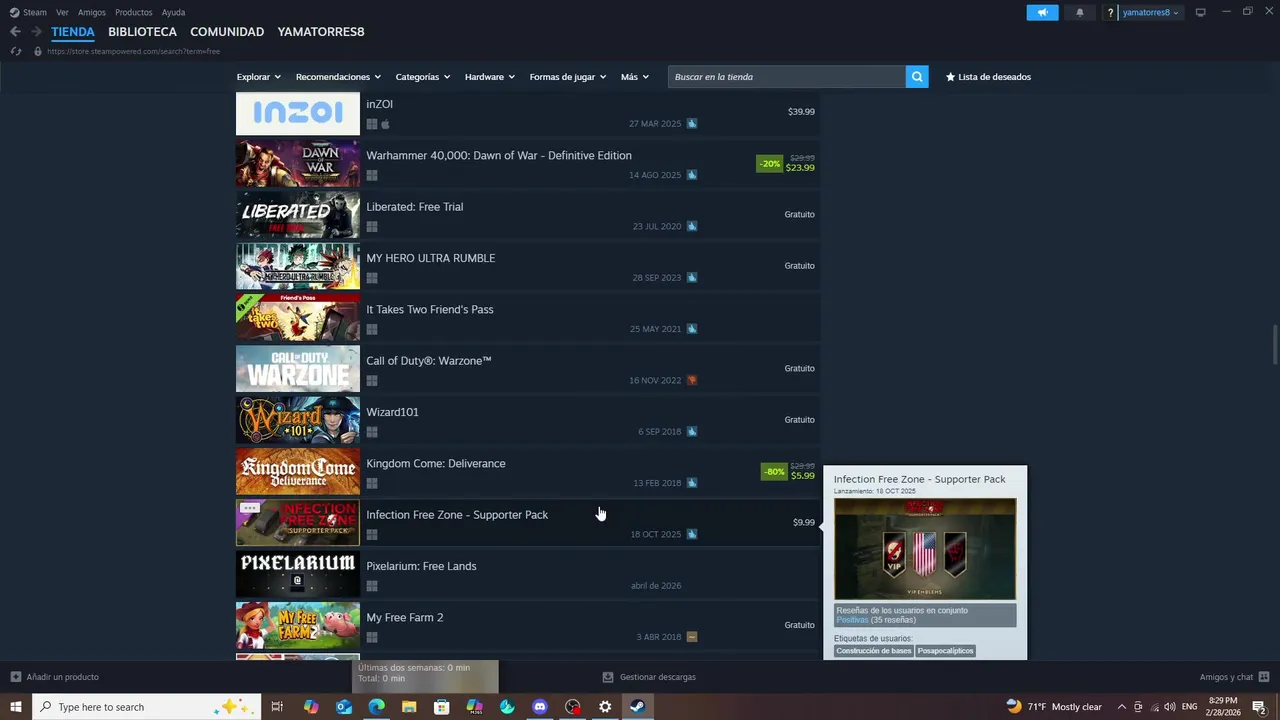Click Añadir un producto
Viewport: 1280px width, 720px height.
coord(62,677)
